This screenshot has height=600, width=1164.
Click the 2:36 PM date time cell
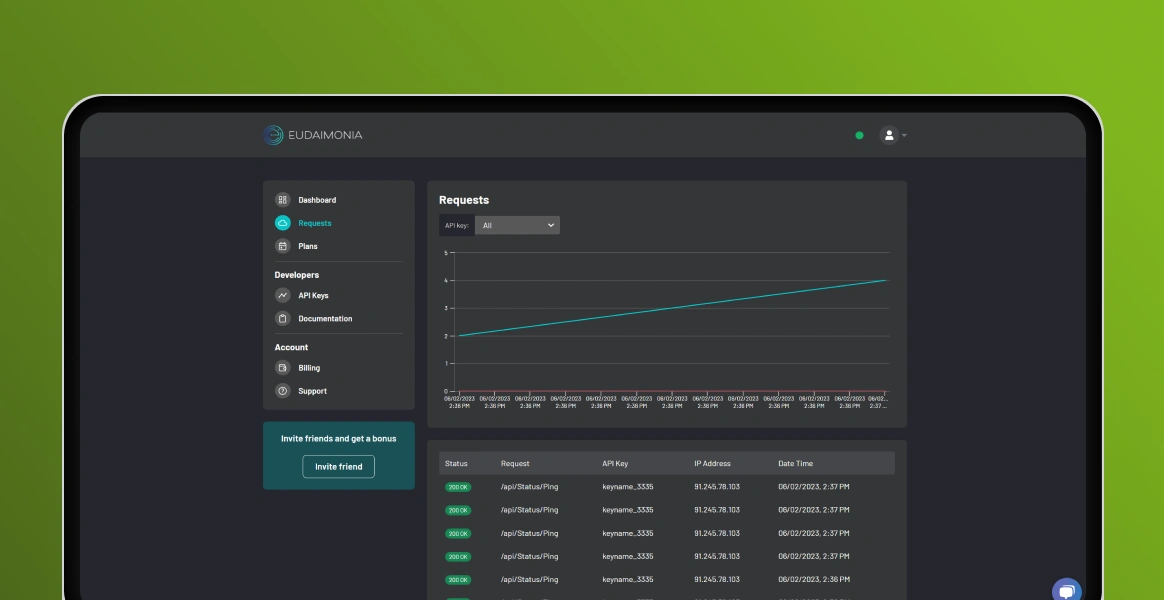click(814, 579)
